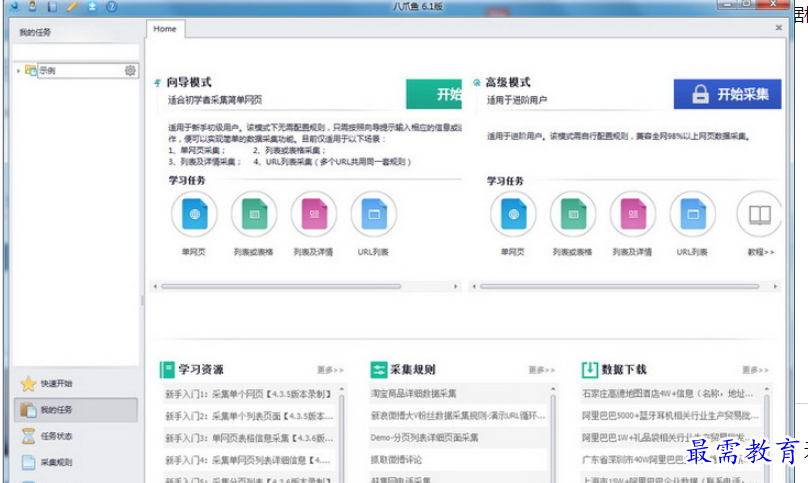Viewport: 808px width, 483px height.
Task: Click left scroll arrow under 向导模式 panel
Action: click(155, 286)
